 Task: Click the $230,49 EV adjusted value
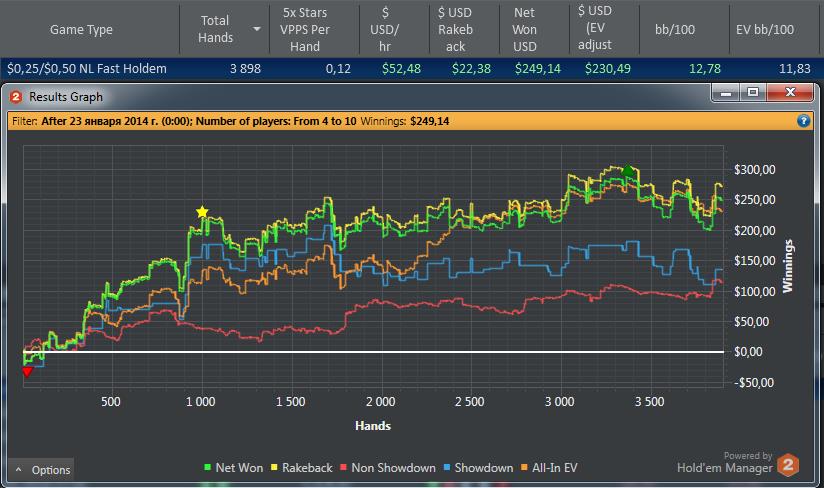pyautogui.click(x=607, y=69)
